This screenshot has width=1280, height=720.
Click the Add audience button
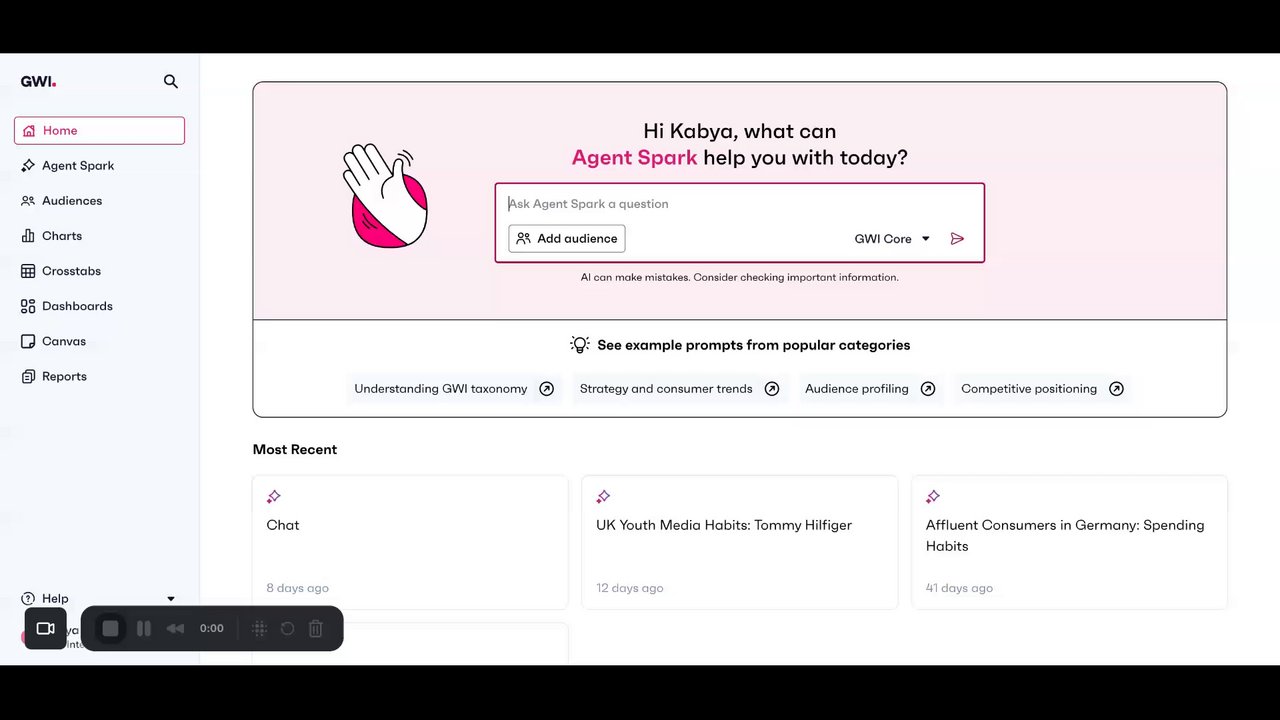[x=567, y=239]
